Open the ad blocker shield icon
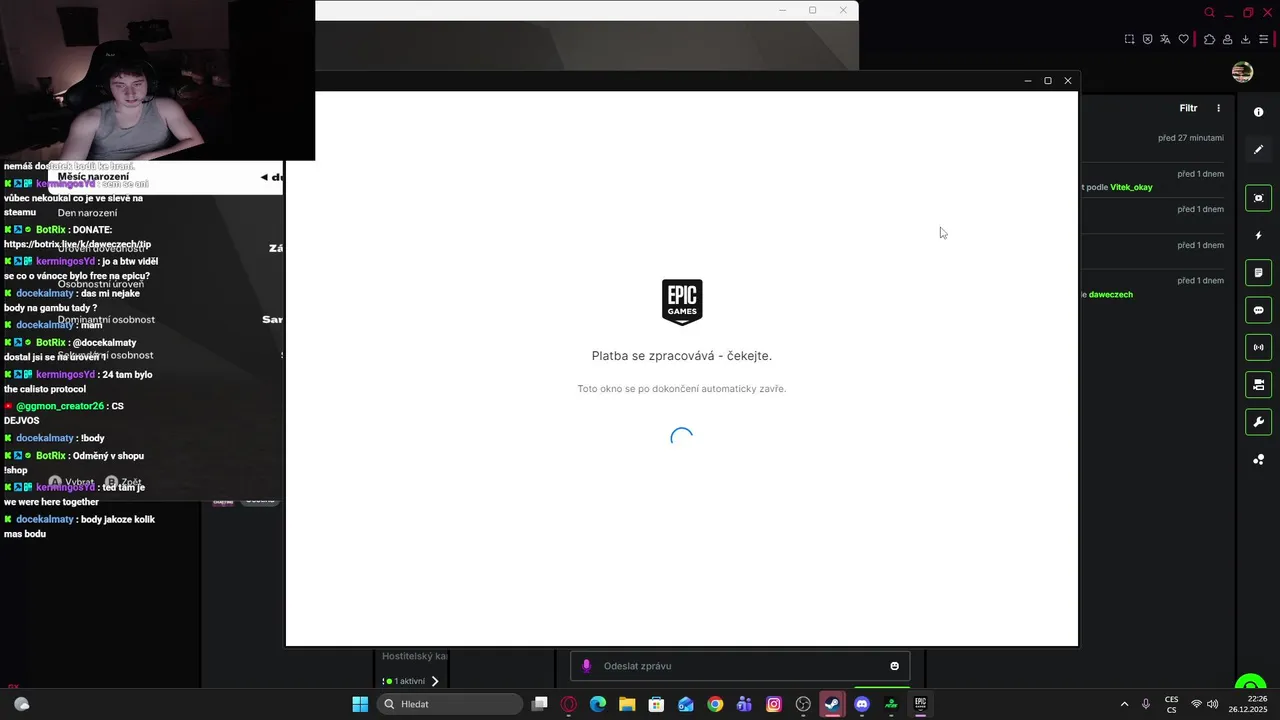 [1148, 39]
